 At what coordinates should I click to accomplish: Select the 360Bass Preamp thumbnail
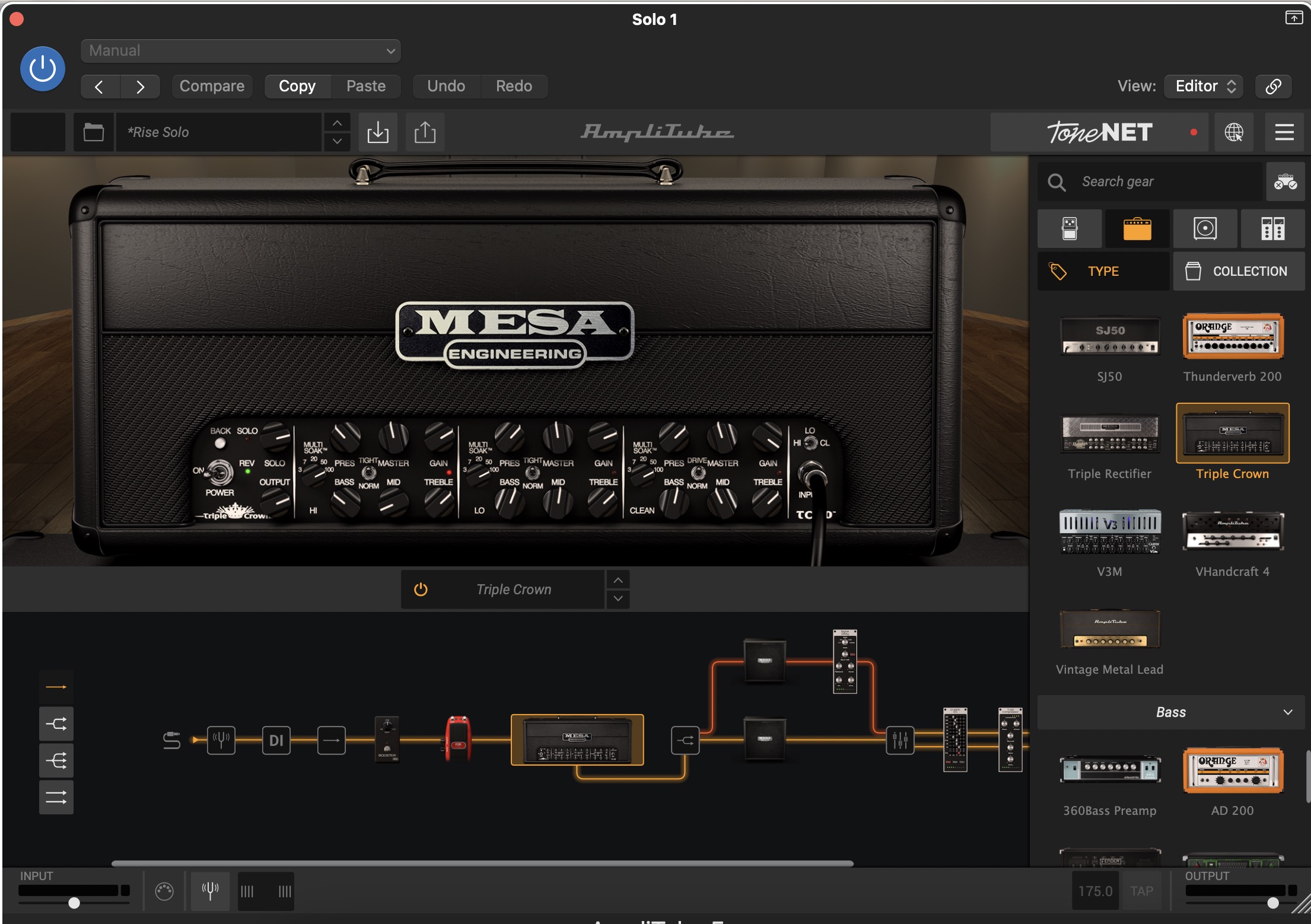pos(1110,770)
